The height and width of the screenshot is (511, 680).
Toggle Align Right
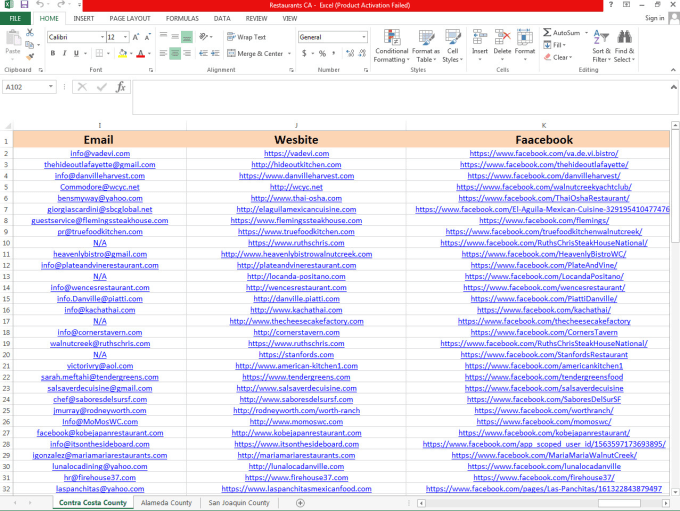pos(187,53)
